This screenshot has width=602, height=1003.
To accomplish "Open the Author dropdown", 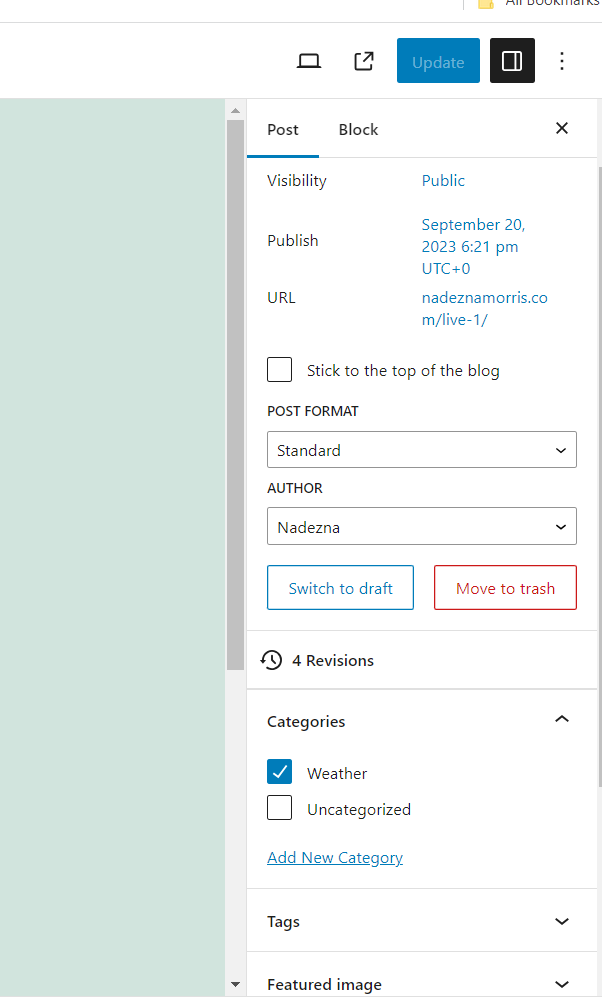I will tap(421, 527).
